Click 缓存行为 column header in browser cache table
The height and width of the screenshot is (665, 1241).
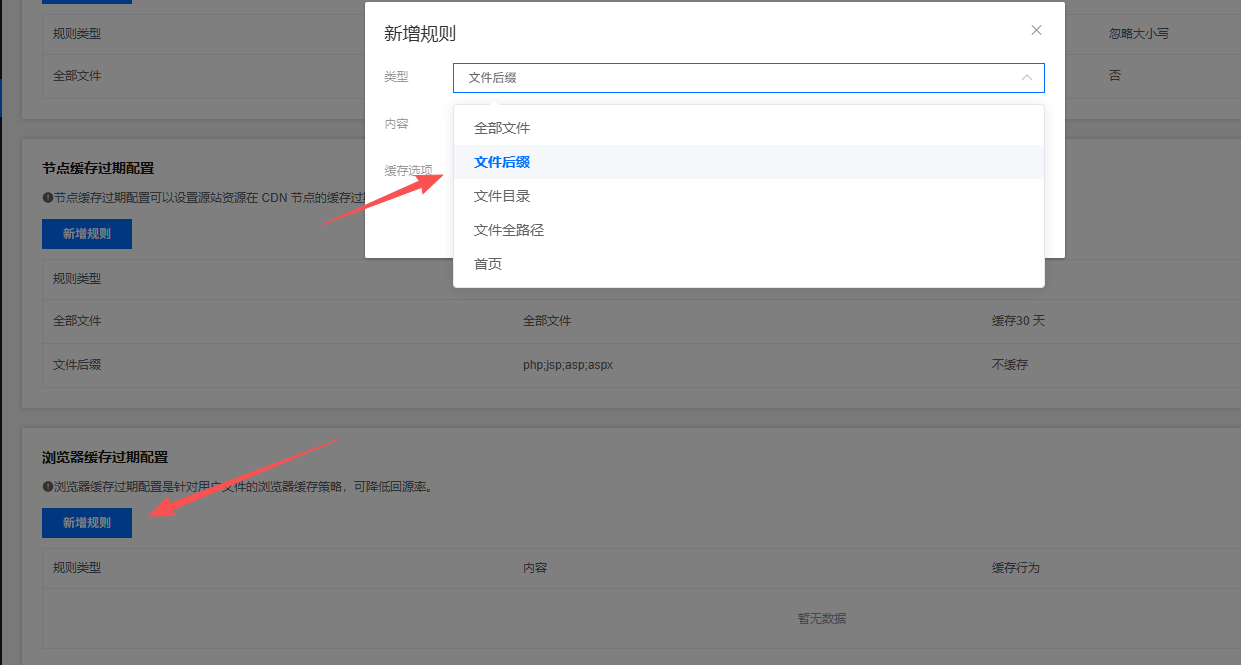(1016, 568)
